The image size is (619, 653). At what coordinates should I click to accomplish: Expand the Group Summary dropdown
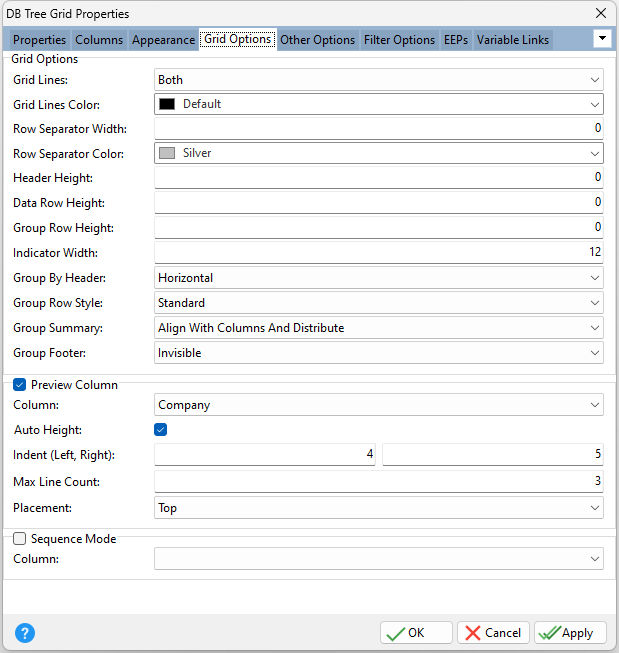pyautogui.click(x=379, y=328)
